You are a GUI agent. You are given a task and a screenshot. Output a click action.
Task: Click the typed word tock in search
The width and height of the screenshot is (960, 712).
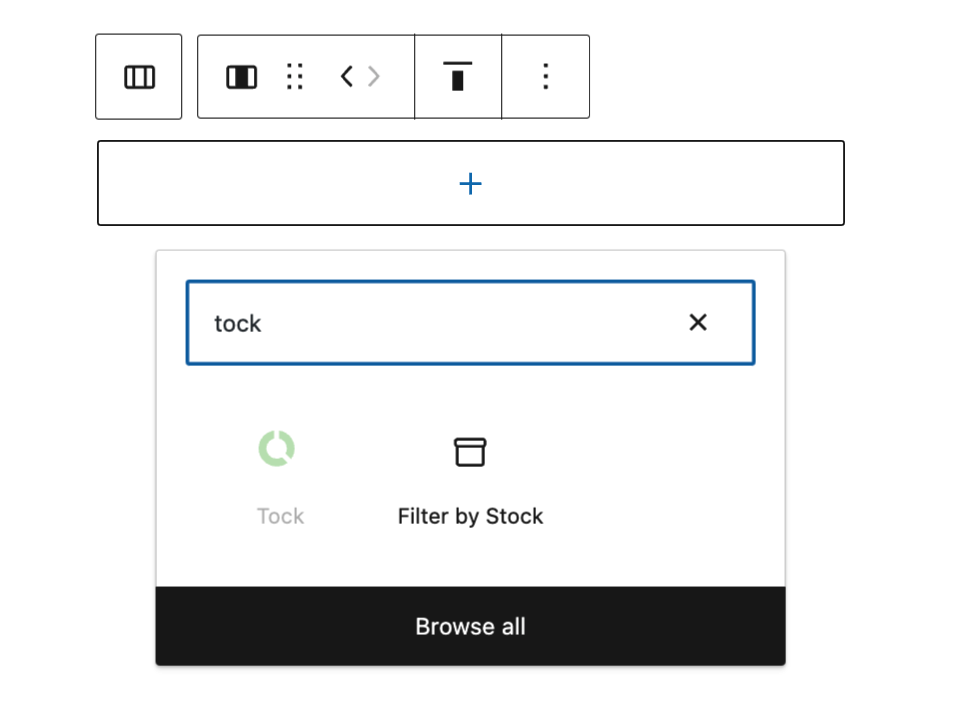238,323
